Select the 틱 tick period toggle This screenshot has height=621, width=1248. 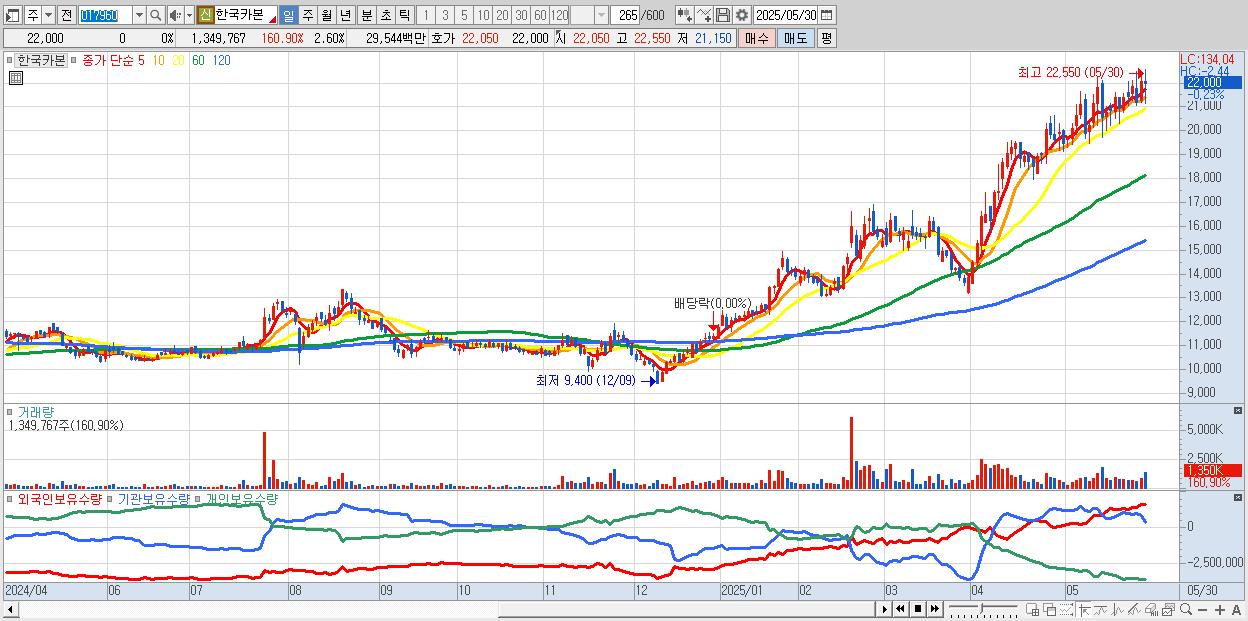point(404,15)
